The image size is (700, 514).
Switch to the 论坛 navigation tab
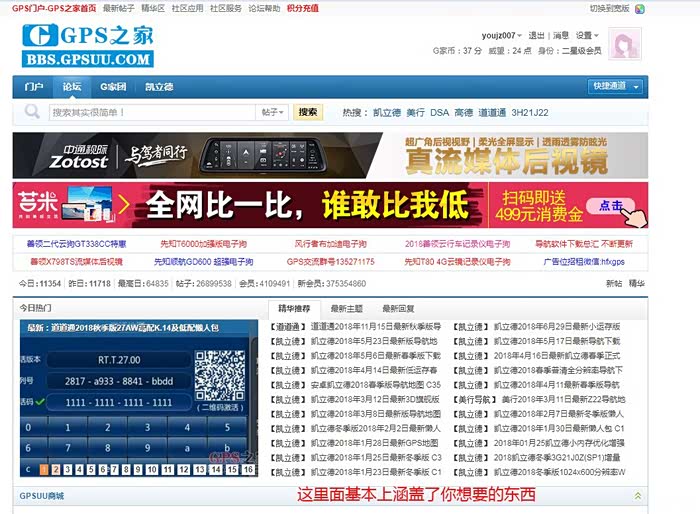[72, 87]
